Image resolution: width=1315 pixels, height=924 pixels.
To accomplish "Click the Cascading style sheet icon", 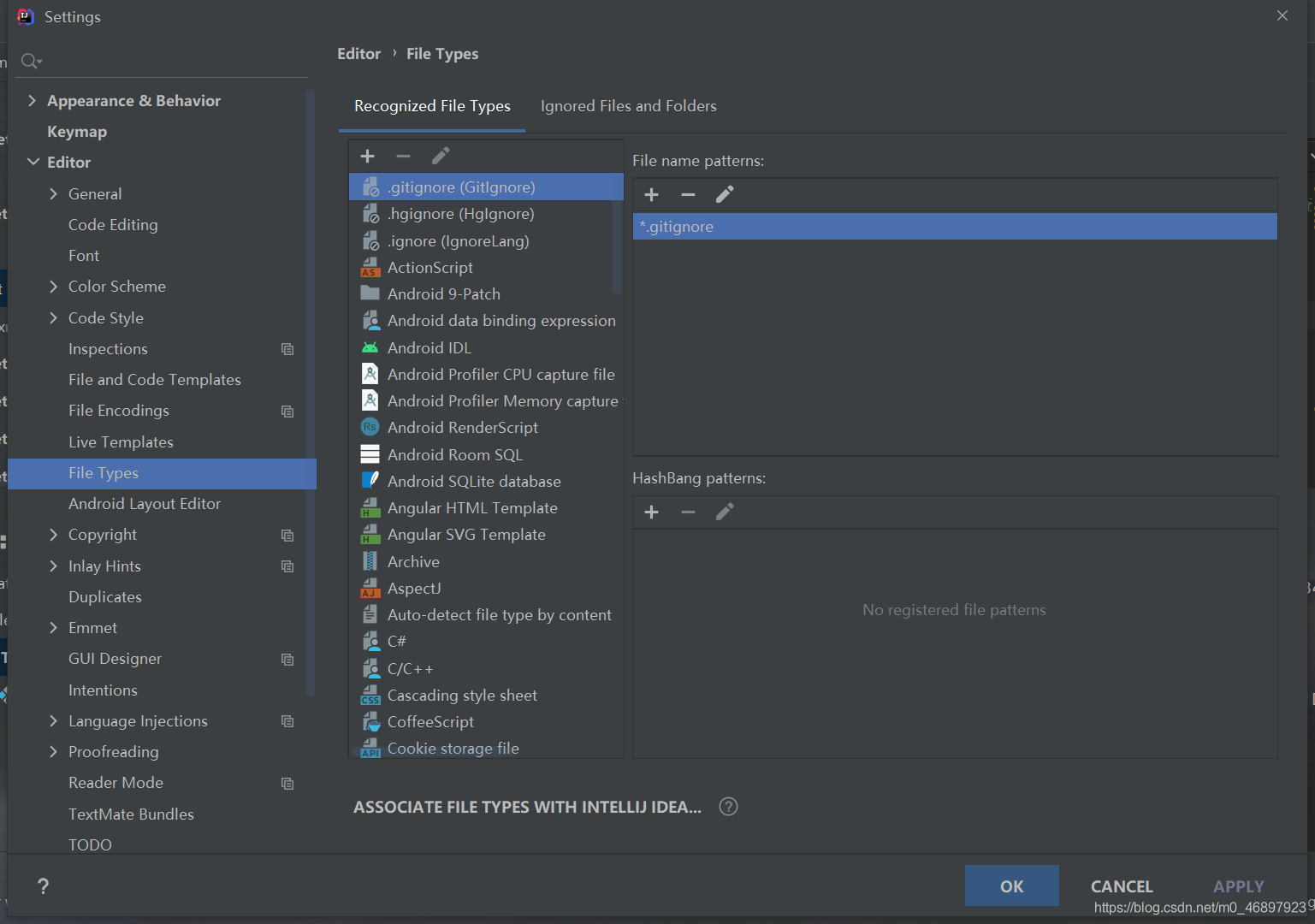I will [370, 695].
